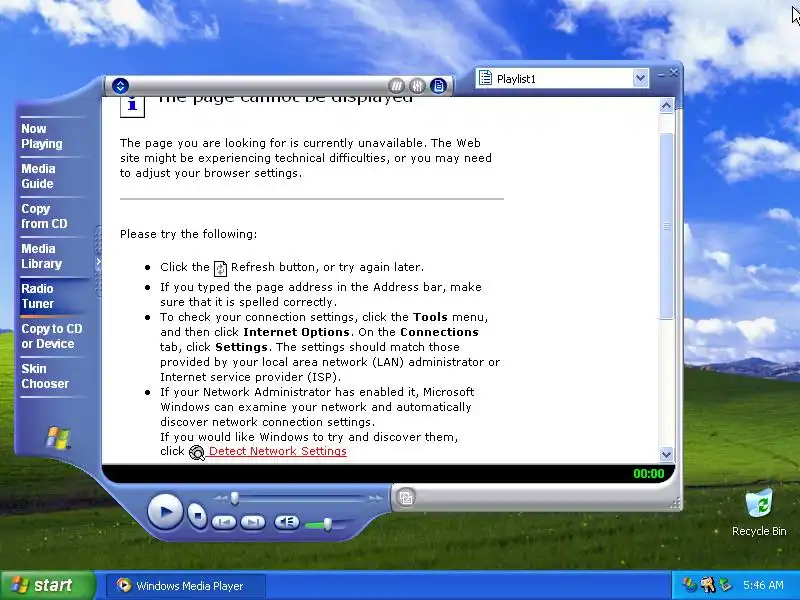Click the rewind arrows beside seek bar
The height and width of the screenshot is (600, 800).
tap(220, 498)
